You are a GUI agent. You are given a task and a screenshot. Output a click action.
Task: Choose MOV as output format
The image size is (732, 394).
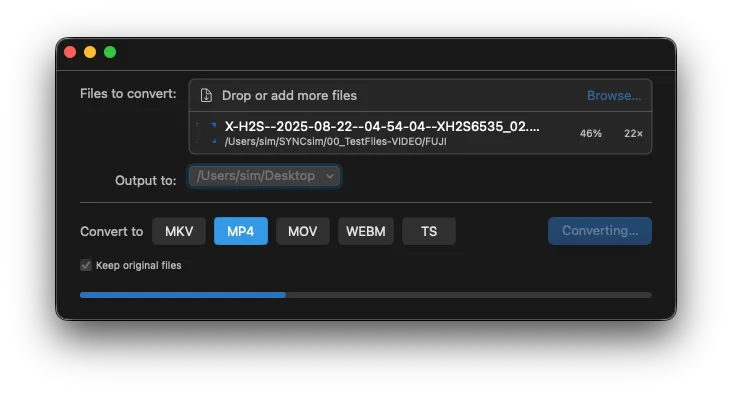tap(303, 231)
